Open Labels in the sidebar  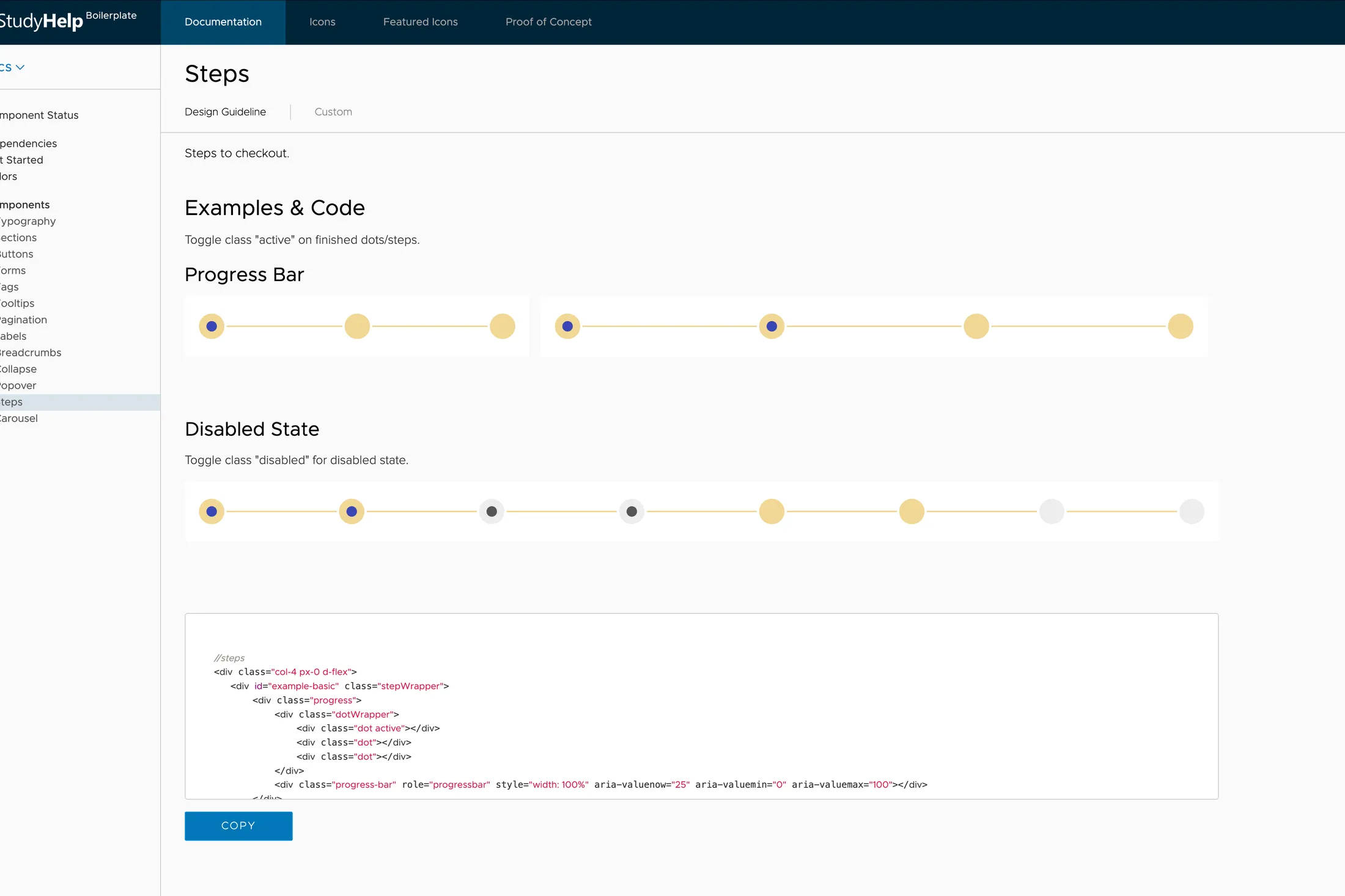point(13,337)
